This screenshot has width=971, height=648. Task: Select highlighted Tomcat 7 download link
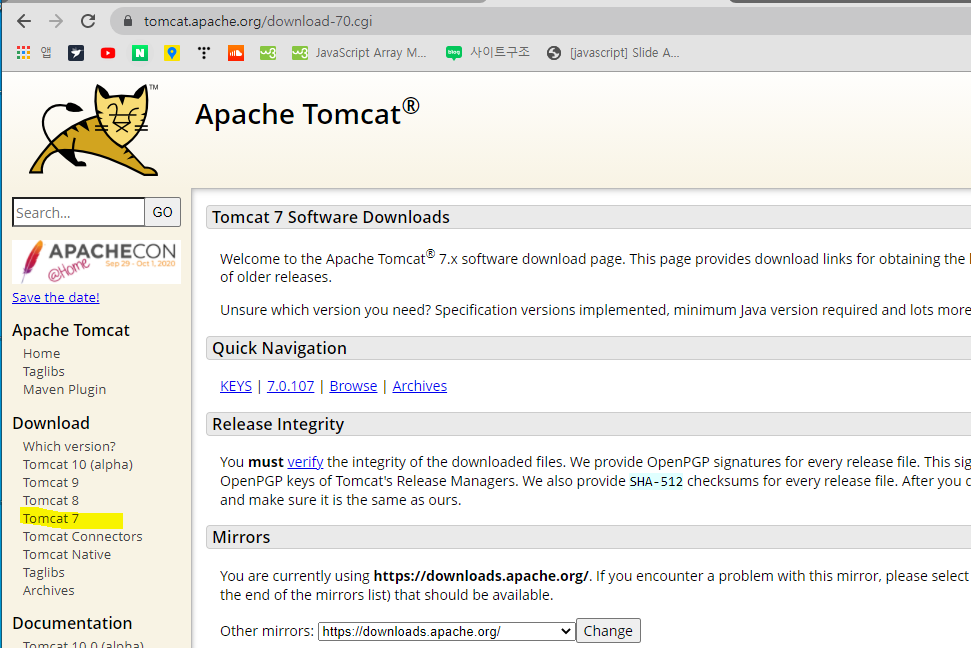coord(51,518)
